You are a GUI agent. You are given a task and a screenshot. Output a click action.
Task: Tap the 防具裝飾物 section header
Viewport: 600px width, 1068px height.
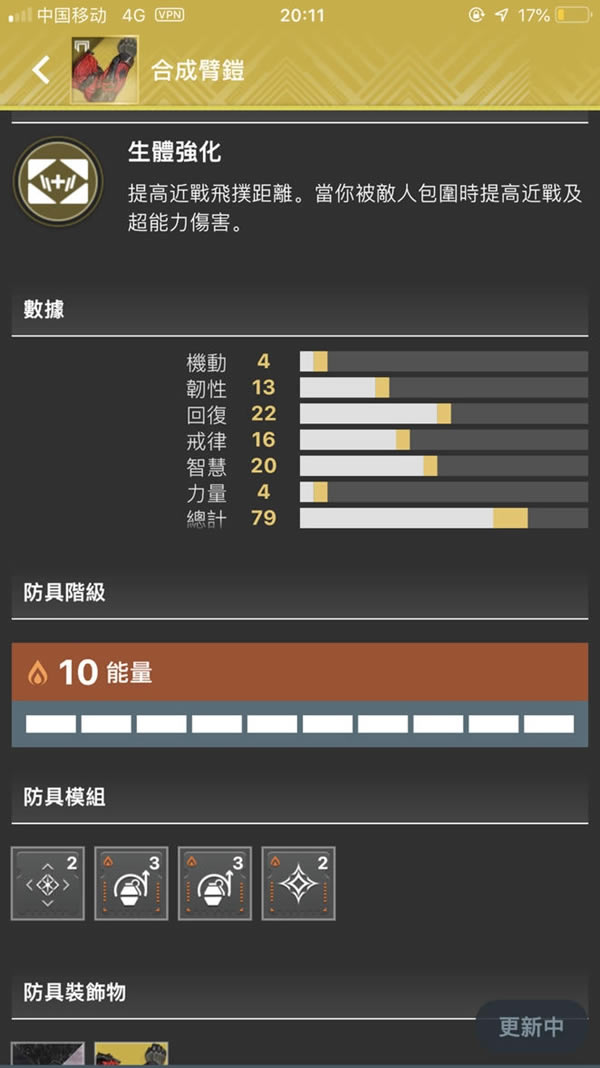75,992
